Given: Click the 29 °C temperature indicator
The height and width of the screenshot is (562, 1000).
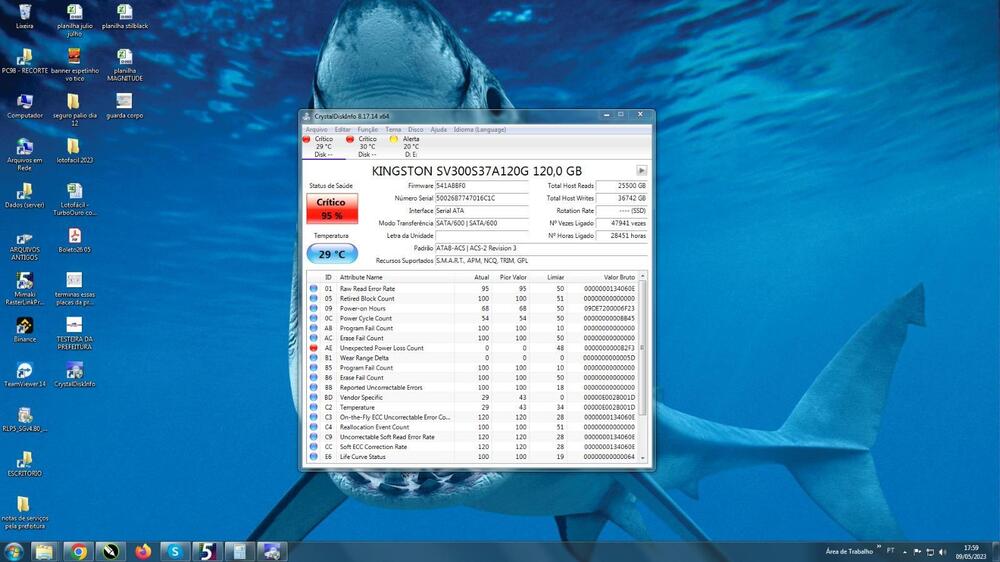Looking at the screenshot, I should point(331,254).
